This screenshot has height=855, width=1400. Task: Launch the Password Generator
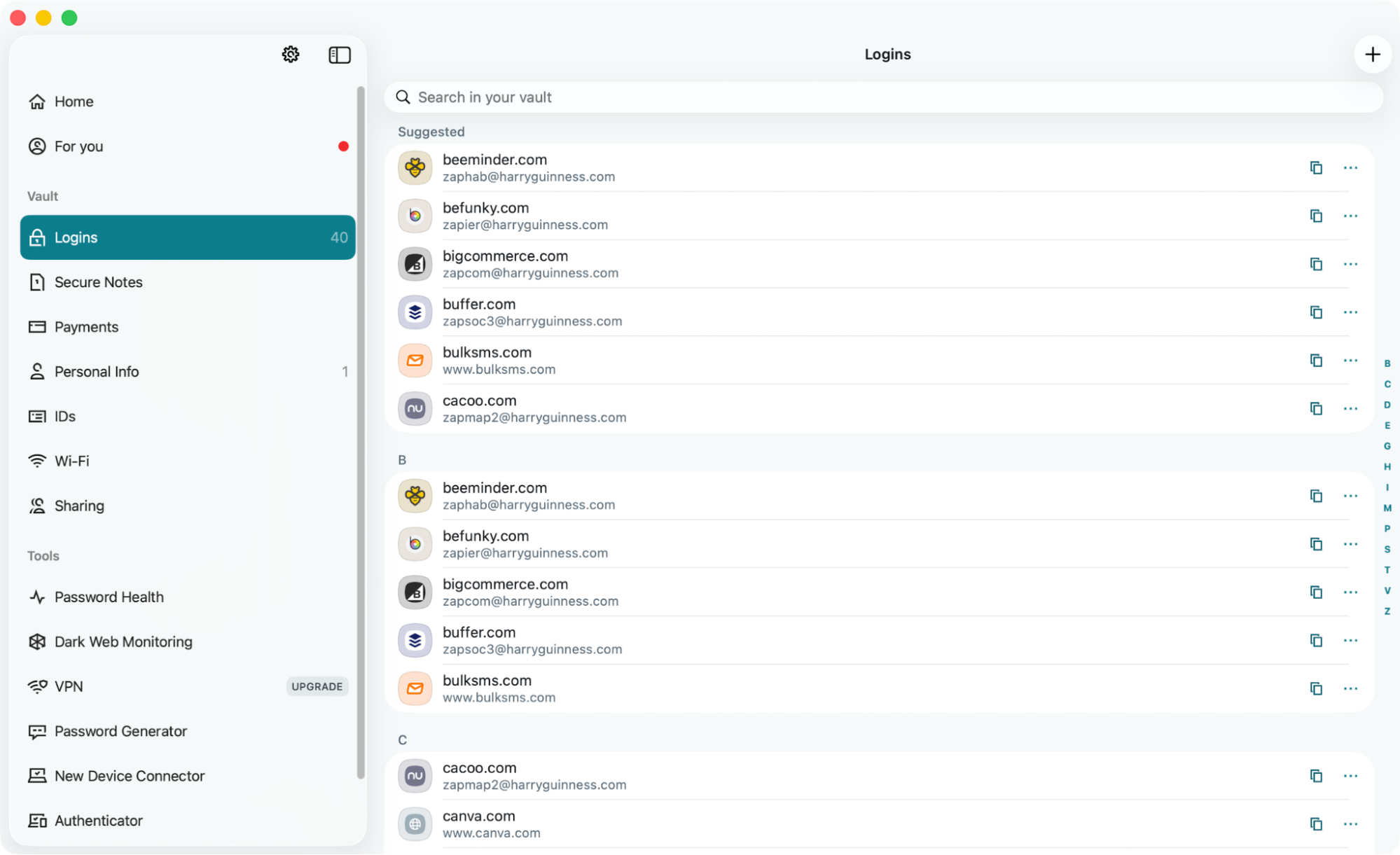click(120, 731)
